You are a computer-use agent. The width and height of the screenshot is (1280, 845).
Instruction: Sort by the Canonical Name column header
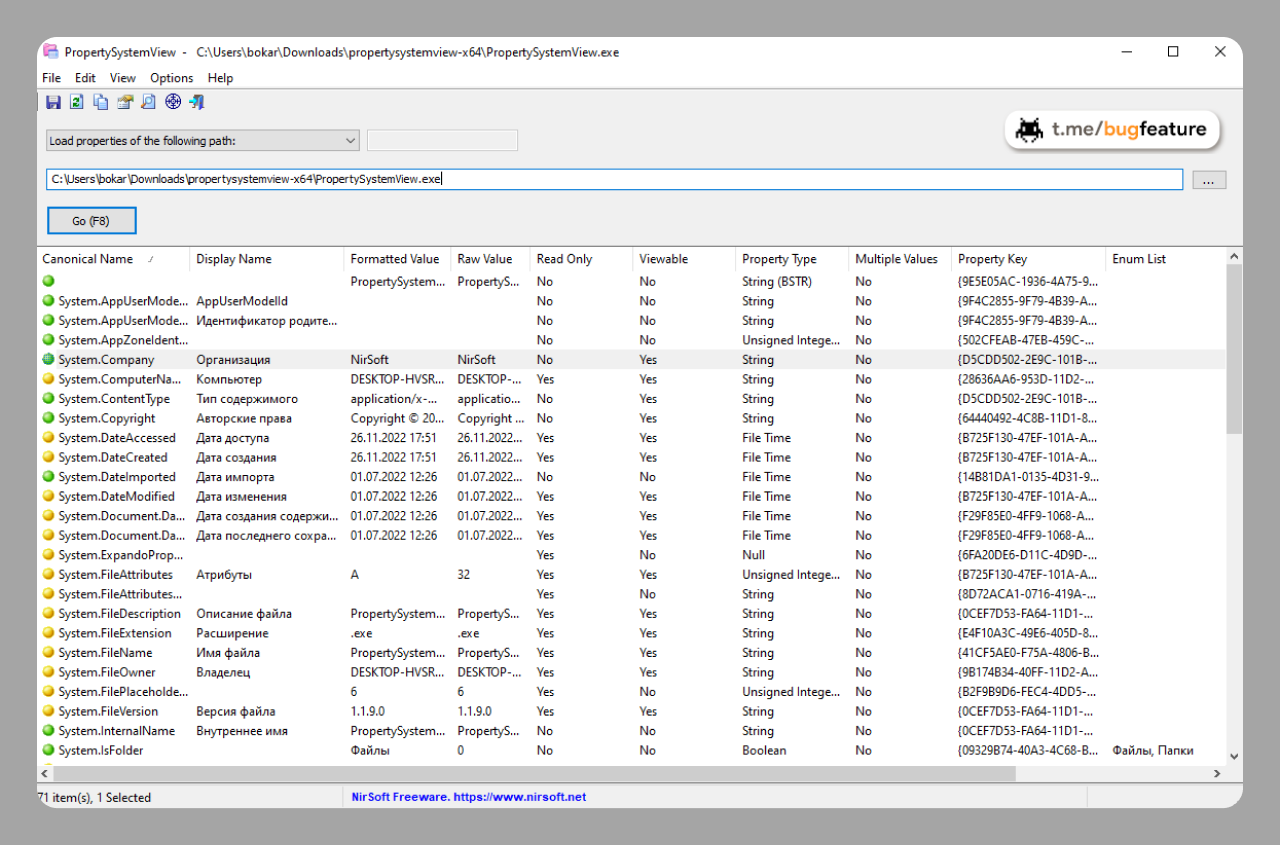point(113,259)
